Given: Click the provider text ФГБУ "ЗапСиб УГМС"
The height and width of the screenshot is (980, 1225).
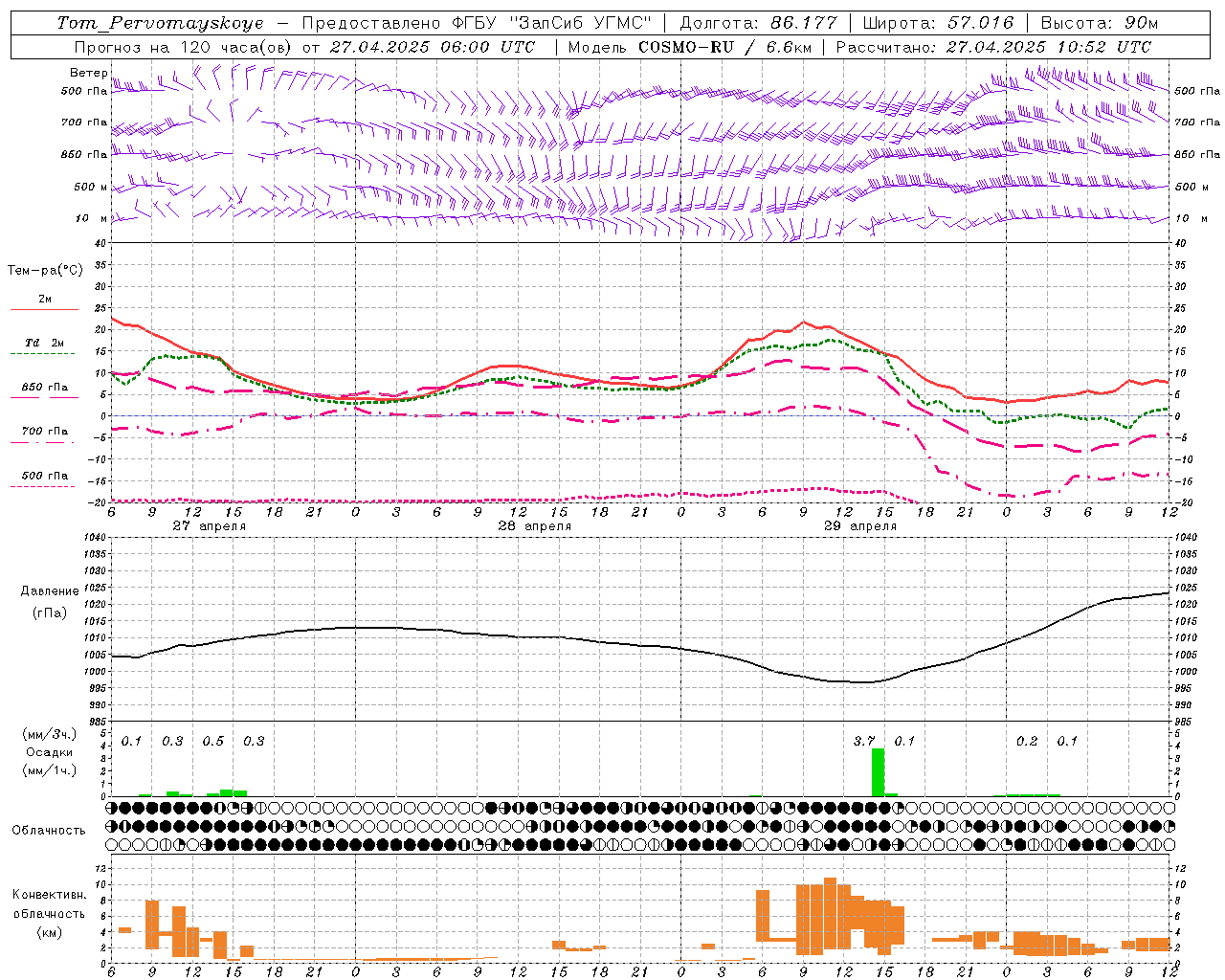Looking at the screenshot, I should point(550,23).
